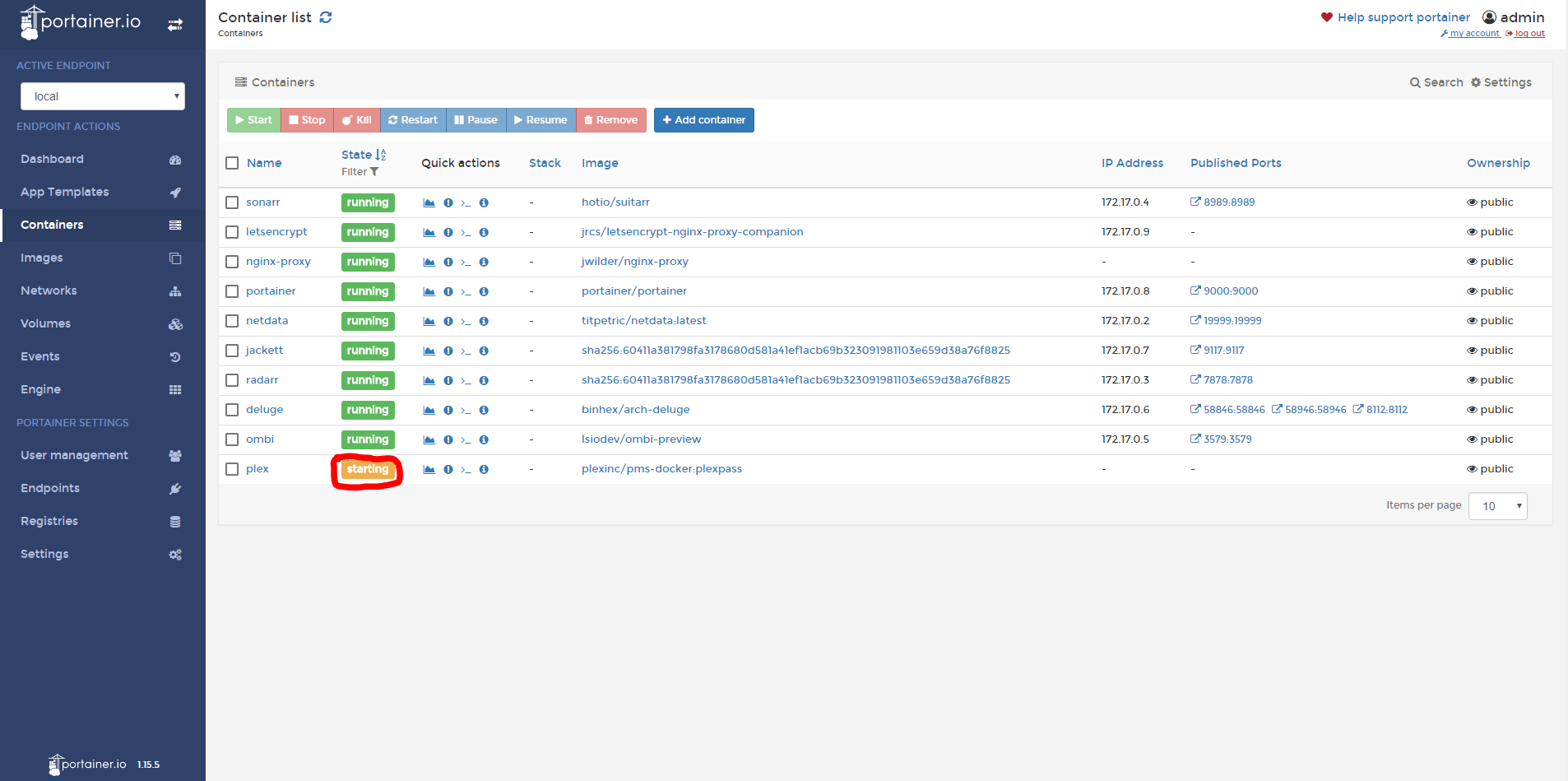Click the Search option in Containers header

pyautogui.click(x=1436, y=82)
